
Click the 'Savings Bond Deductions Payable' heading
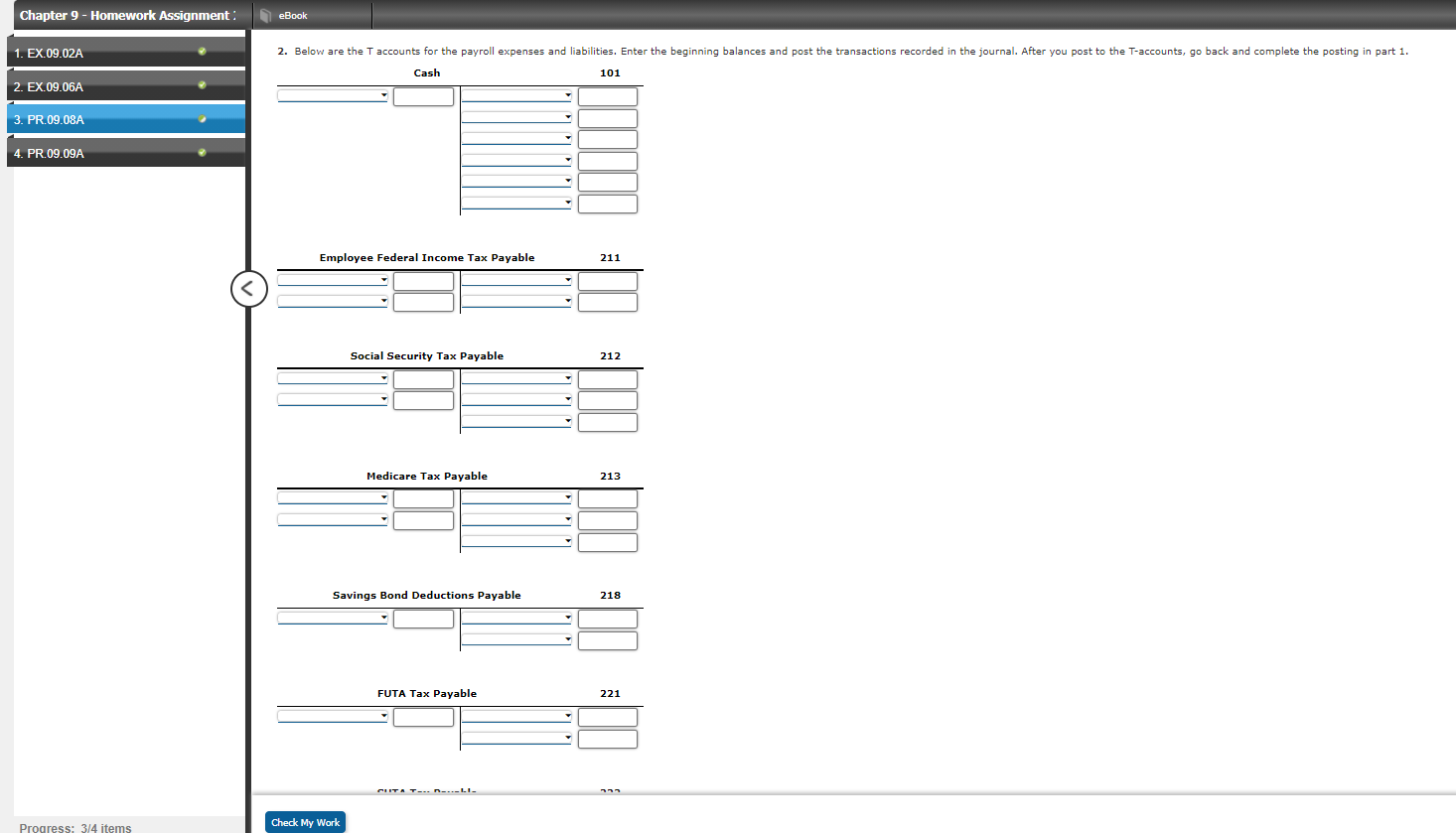click(427, 596)
